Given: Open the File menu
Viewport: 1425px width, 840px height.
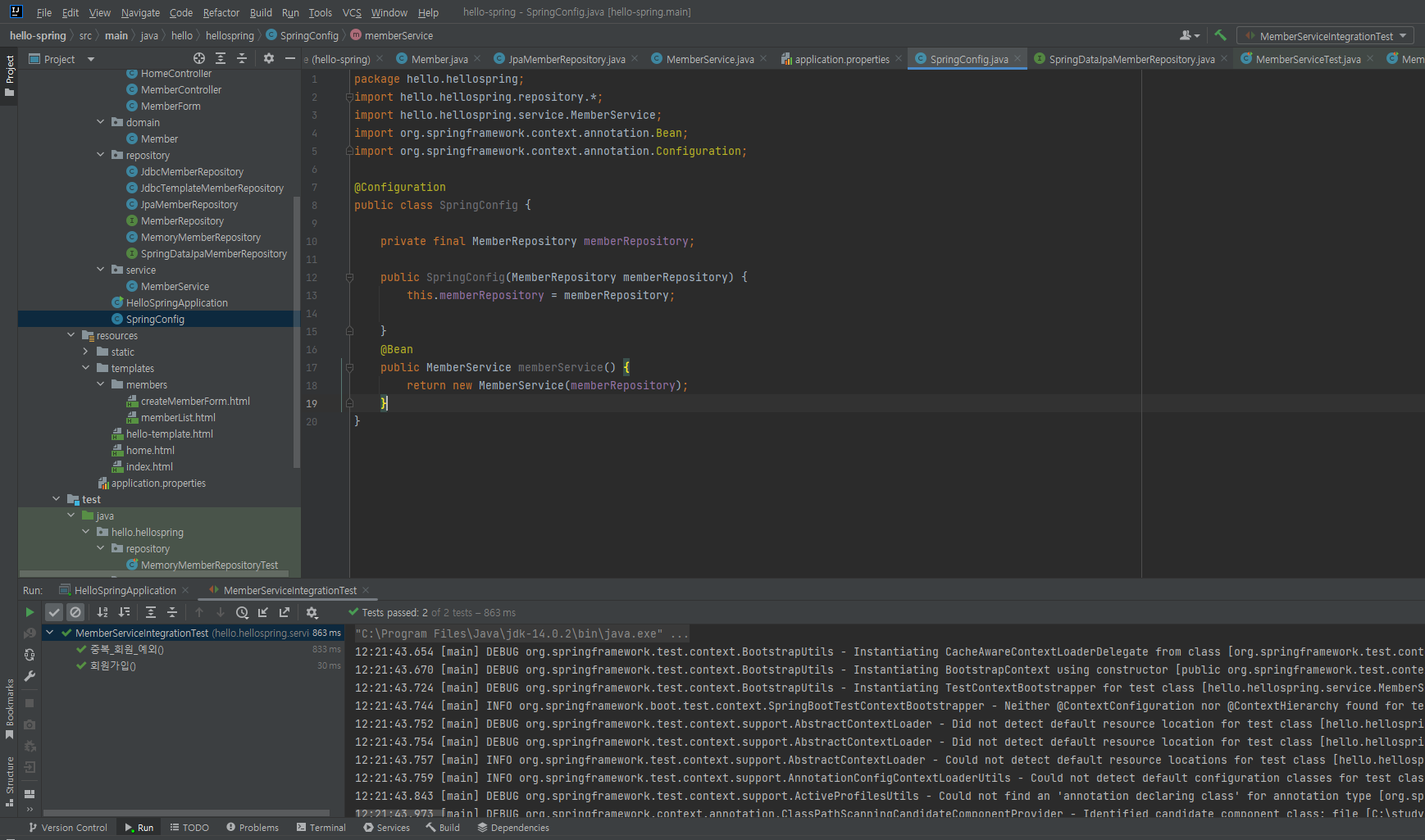Looking at the screenshot, I should click(x=44, y=12).
